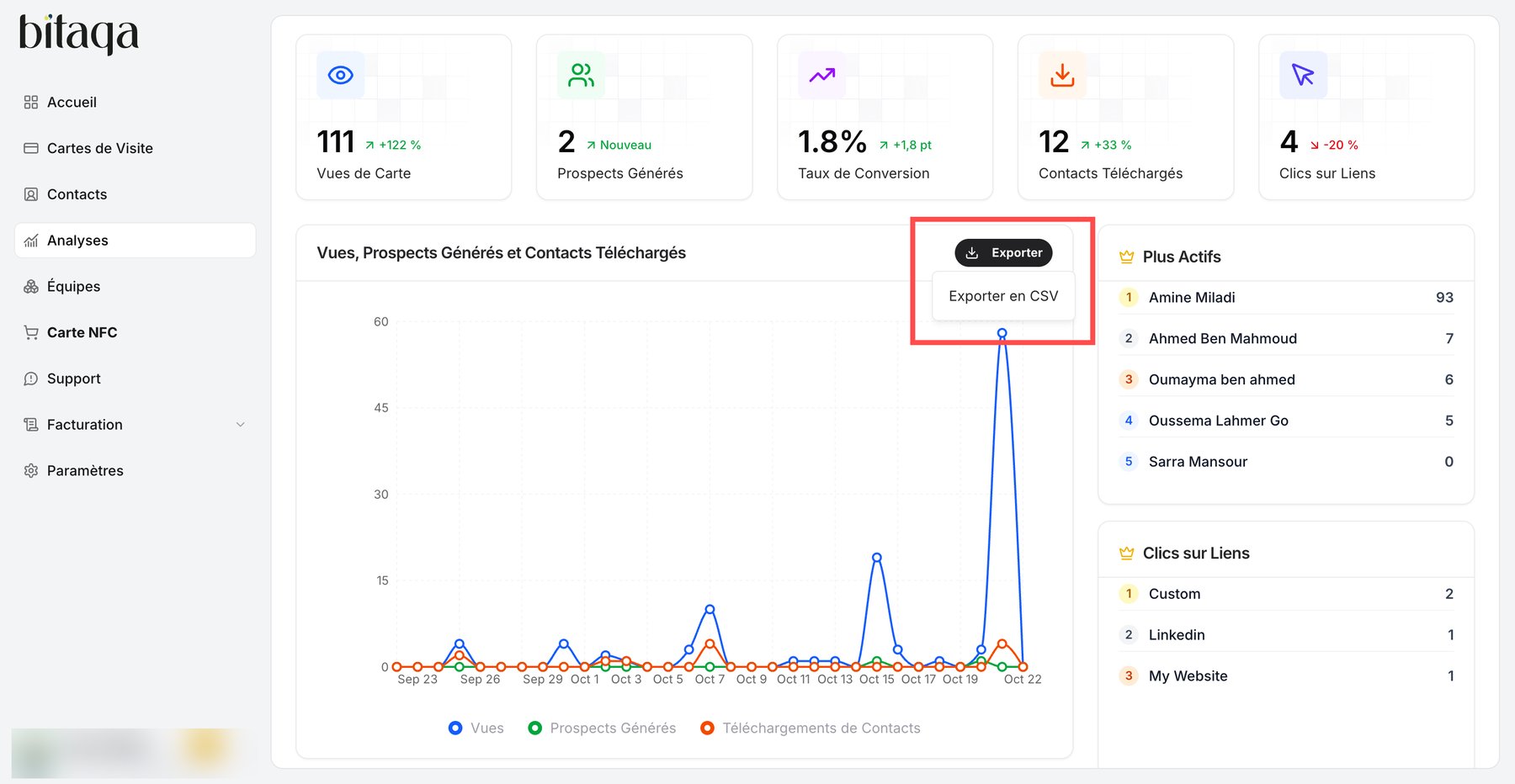The image size is (1515, 784).
Task: Click the My Website row
Action: tap(1286, 676)
